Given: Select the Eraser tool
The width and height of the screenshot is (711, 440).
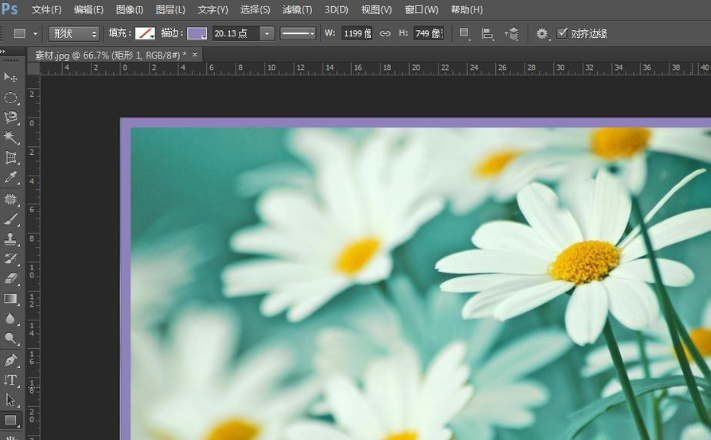Looking at the screenshot, I should pyautogui.click(x=11, y=279).
